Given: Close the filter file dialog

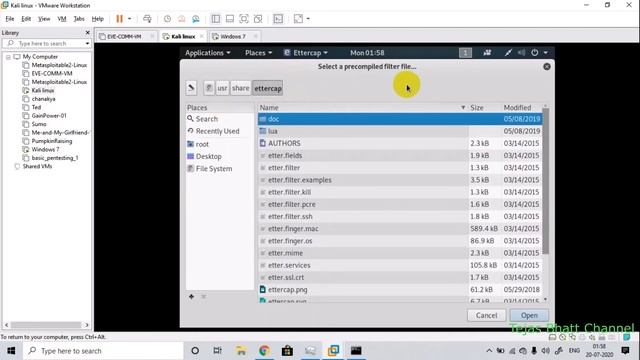Looking at the screenshot, I should (x=547, y=67).
